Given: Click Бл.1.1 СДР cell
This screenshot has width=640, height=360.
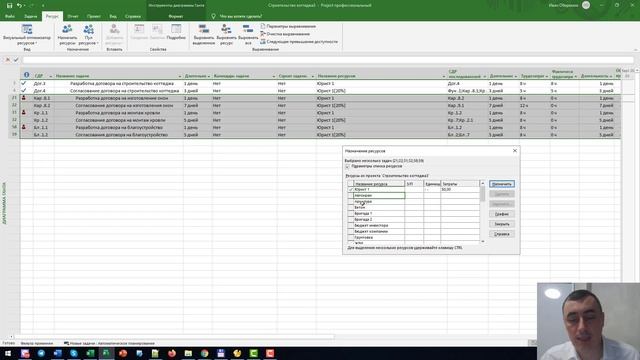Looking at the screenshot, I should point(43,127).
